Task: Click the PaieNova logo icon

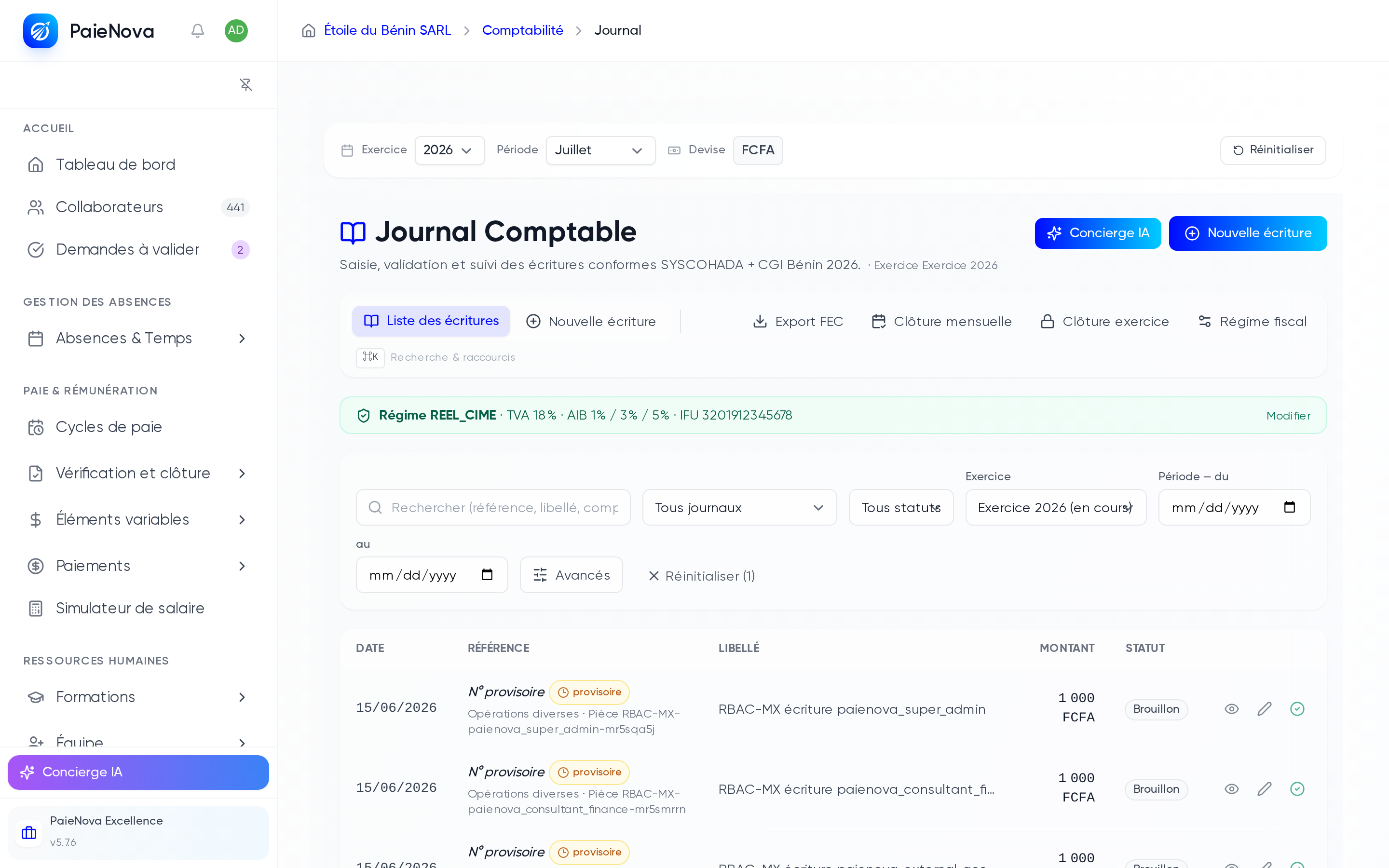Action: (40, 31)
